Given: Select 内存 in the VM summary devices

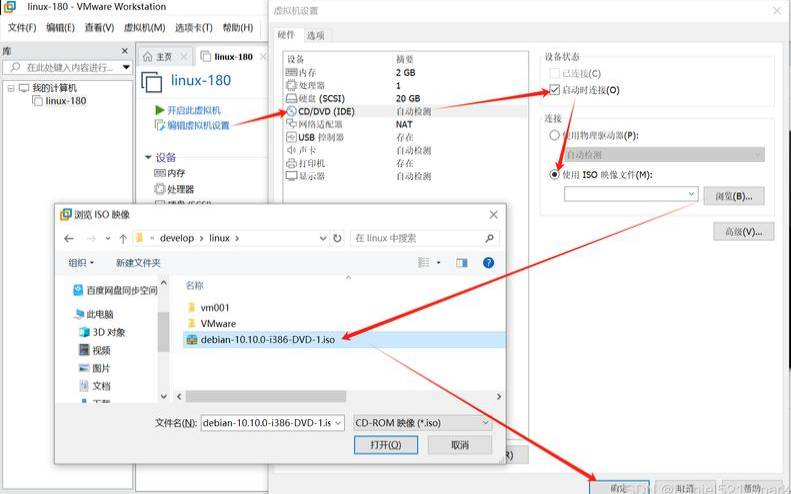Looking at the screenshot, I should click(x=170, y=173).
